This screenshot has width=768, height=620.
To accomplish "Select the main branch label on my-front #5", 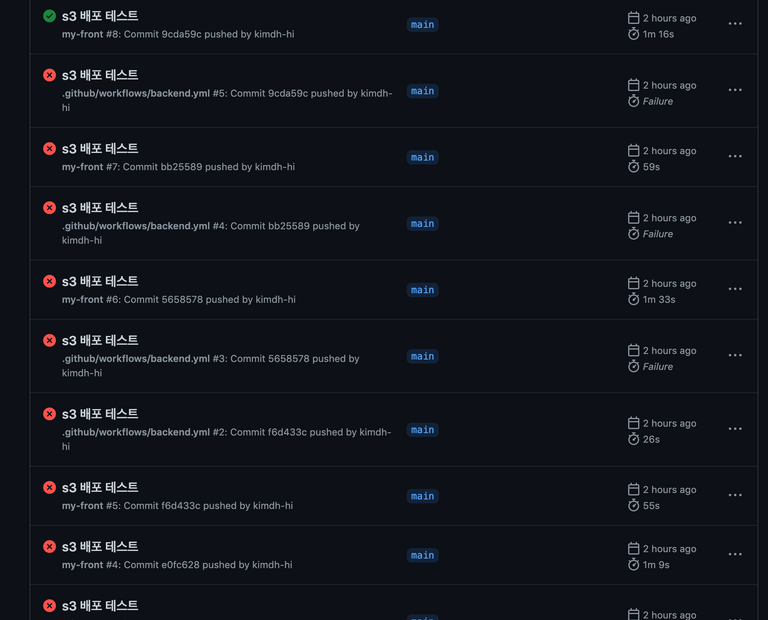I will click(x=422, y=497).
